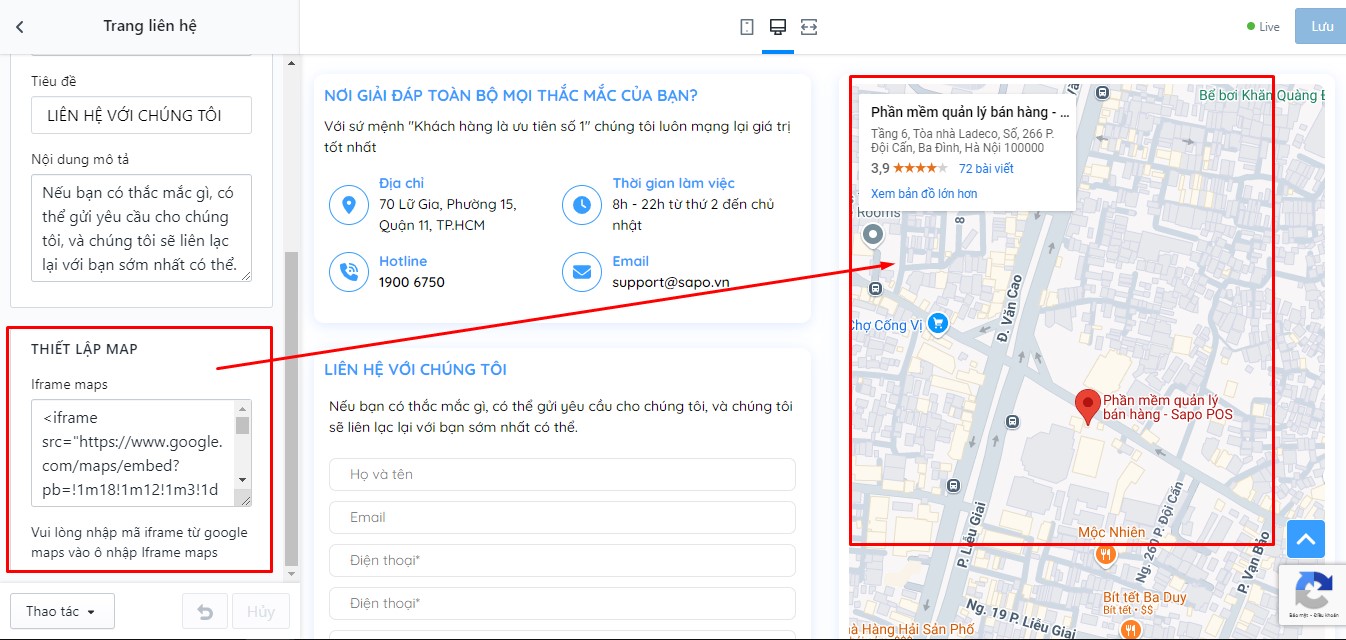Viewport: 1346px width, 640px height.
Task: Click the red Sapo POS map pin
Action: (1086, 408)
